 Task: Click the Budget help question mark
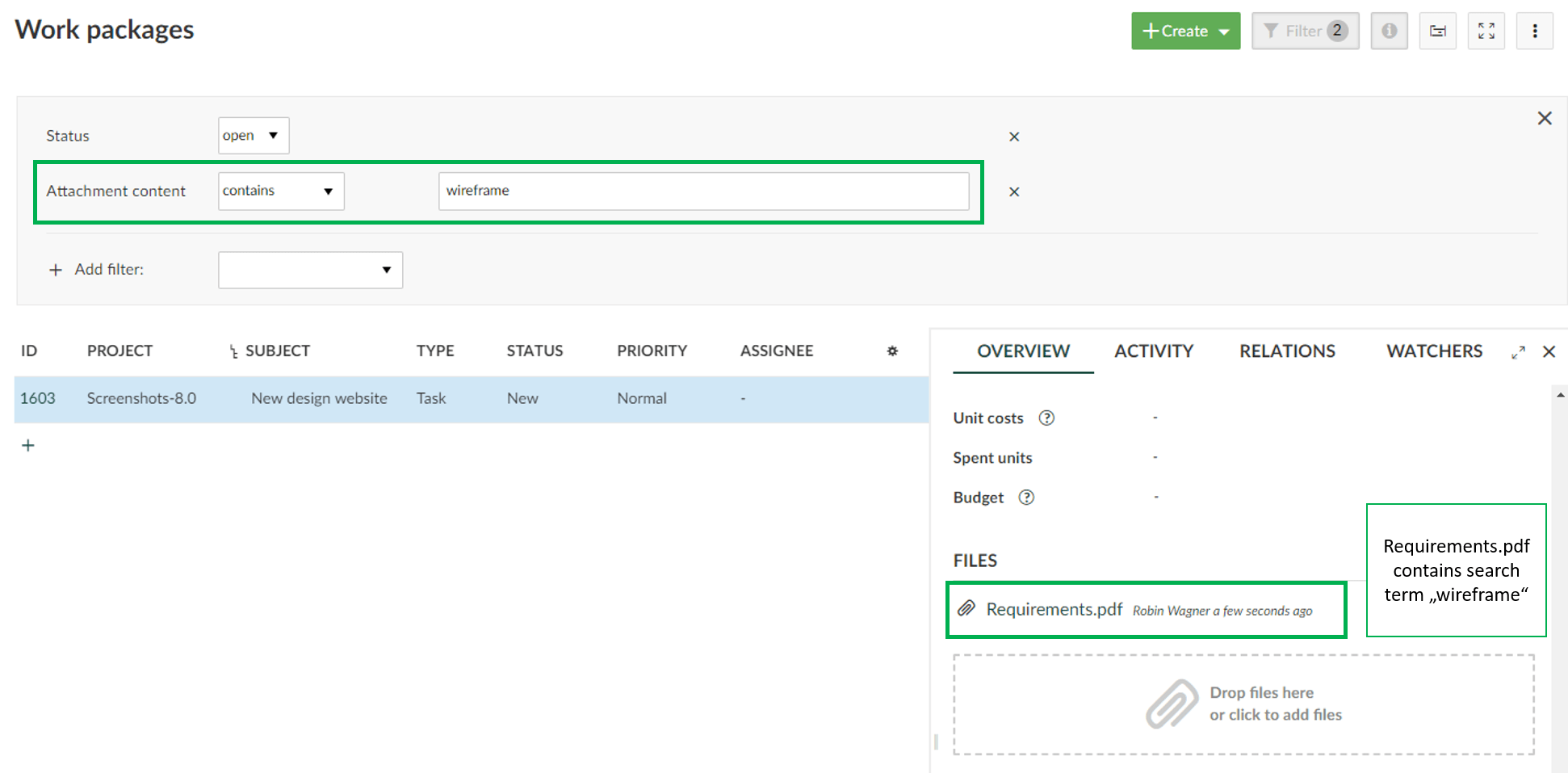click(x=1026, y=498)
